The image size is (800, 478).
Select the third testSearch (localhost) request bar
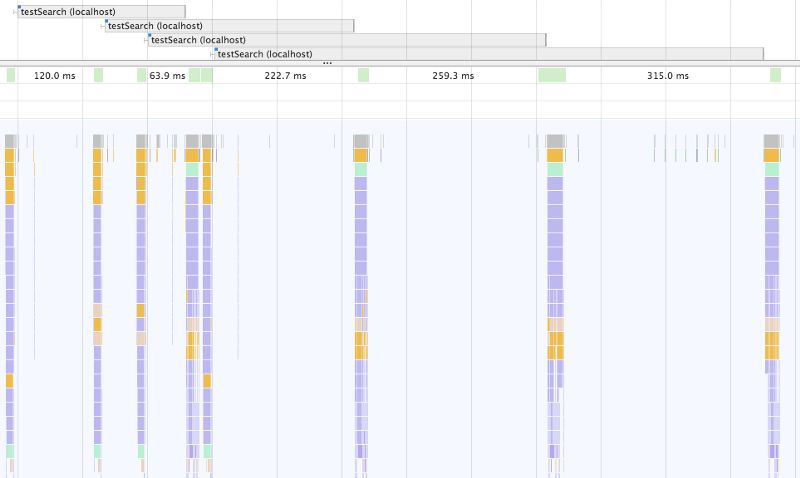(347, 40)
